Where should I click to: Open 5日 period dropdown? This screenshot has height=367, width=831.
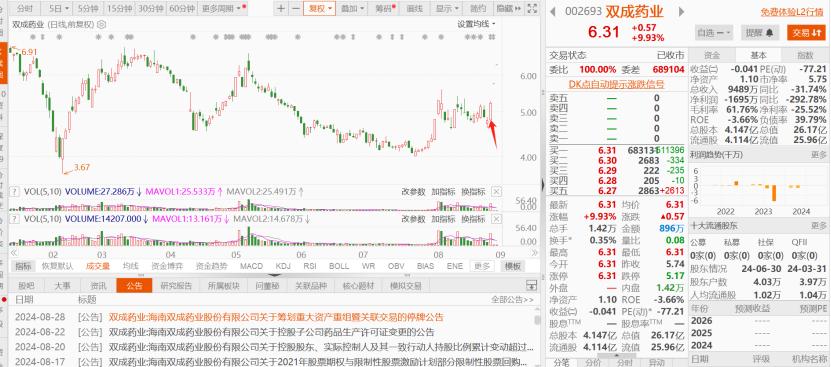tap(58, 8)
